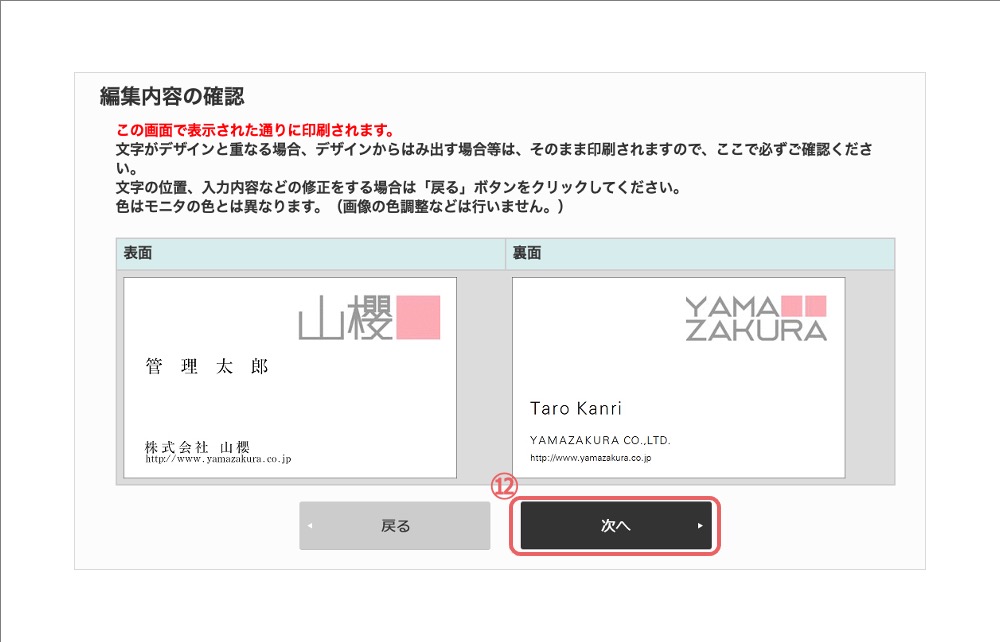The image size is (1000, 642).
Task: Click the 次へ button
Action: pos(616,525)
